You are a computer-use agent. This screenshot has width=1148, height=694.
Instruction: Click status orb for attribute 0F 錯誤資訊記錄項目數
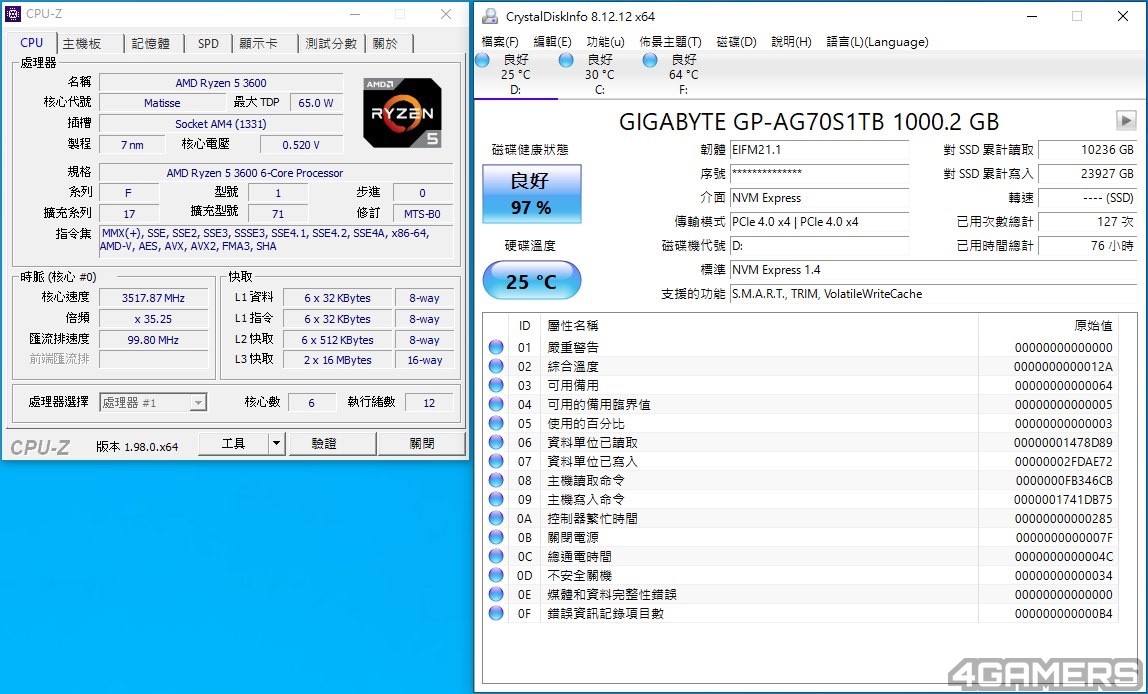pyautogui.click(x=496, y=613)
